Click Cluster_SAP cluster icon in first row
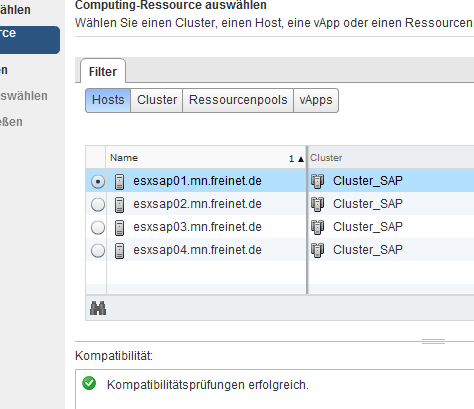Viewport: 474px width, 409px height. tap(317, 181)
